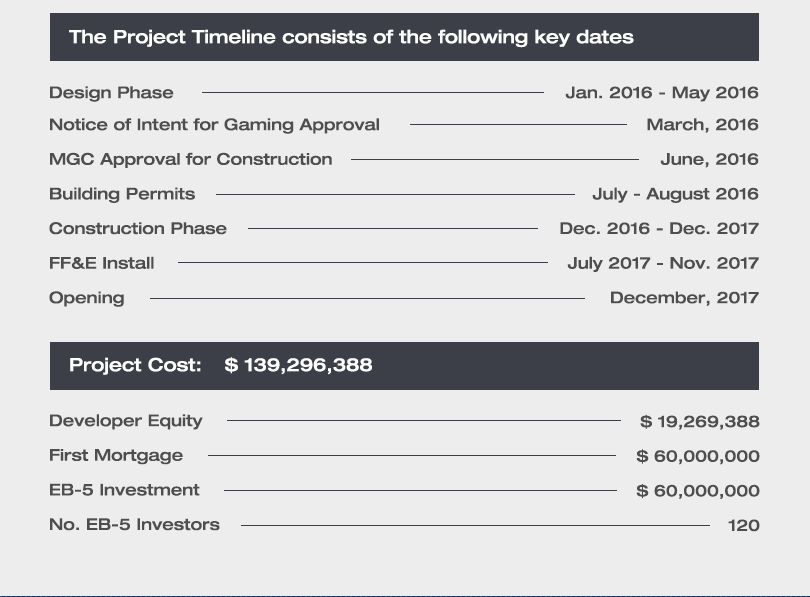This screenshot has width=810, height=597.
Task: Select the MGC Approval for Construction row label
Action: (x=190, y=159)
